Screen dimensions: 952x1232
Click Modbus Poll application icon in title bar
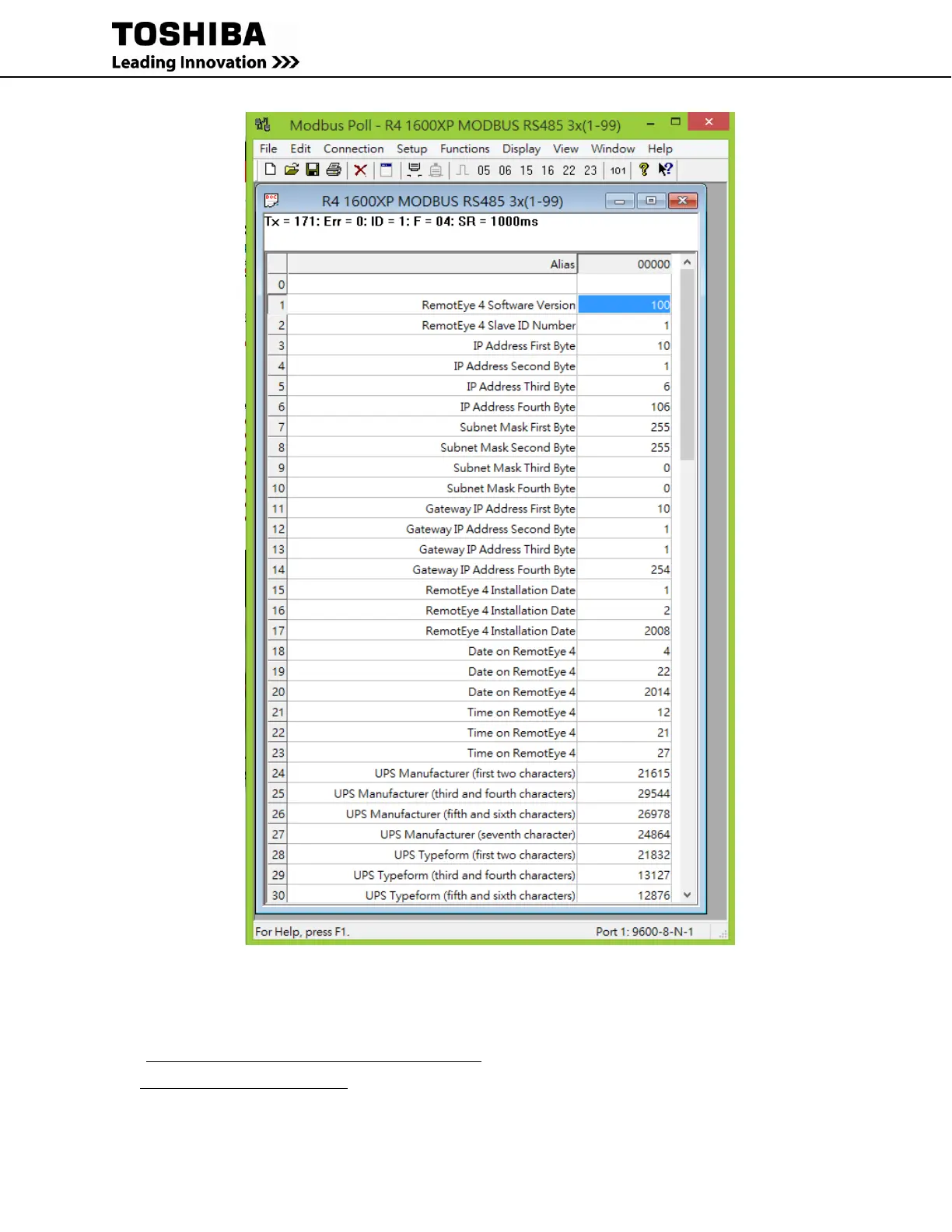[x=263, y=124]
